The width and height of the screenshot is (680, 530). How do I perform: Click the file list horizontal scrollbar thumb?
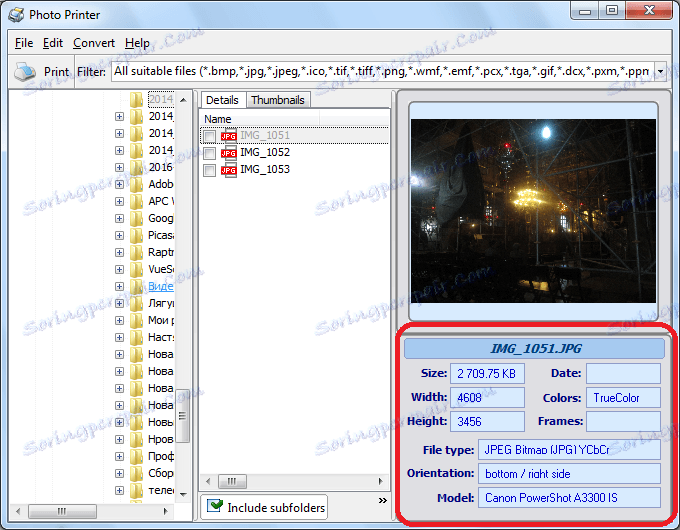pyautogui.click(x=232, y=481)
